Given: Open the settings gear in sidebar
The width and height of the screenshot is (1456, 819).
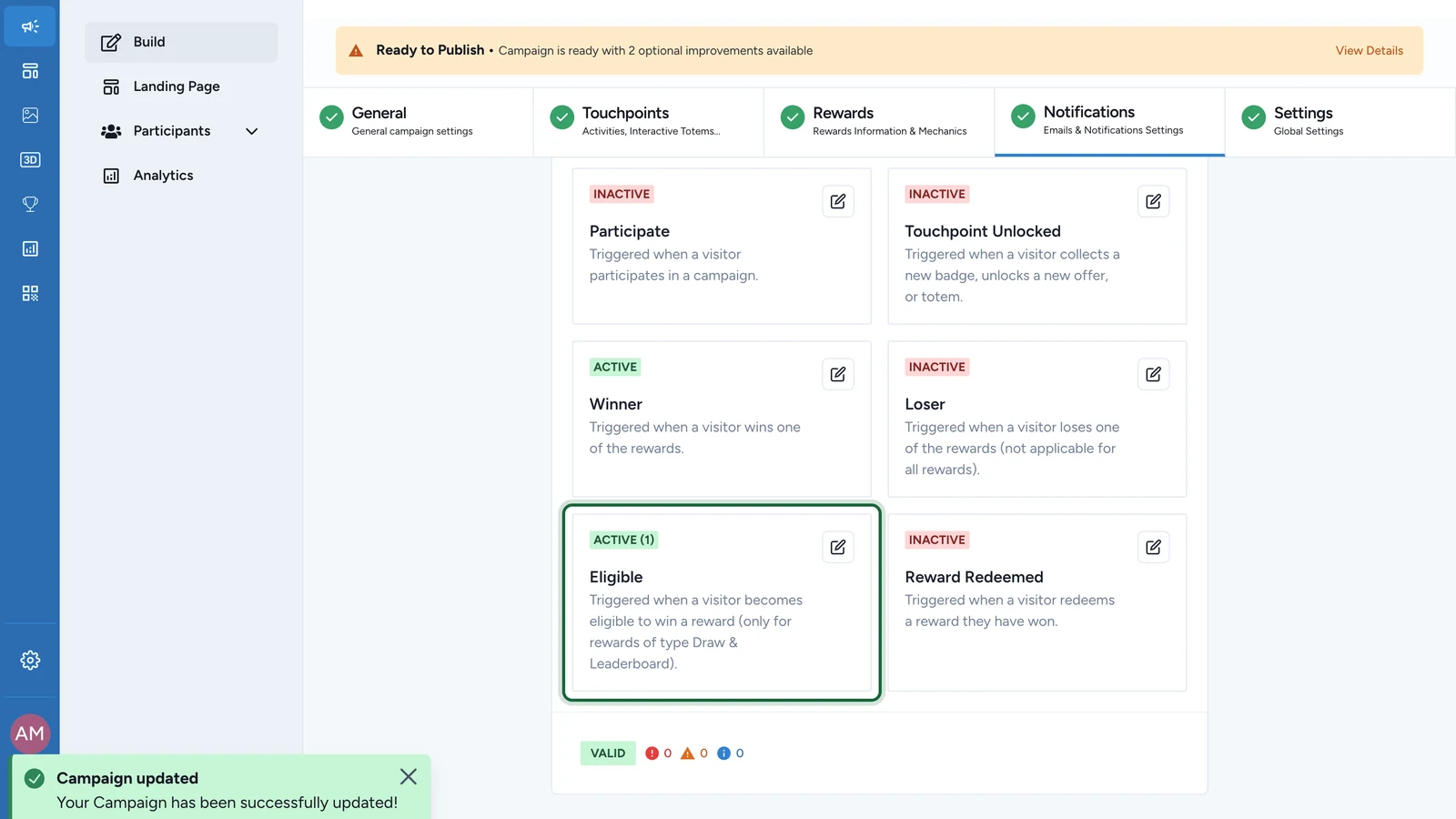Looking at the screenshot, I should point(30,660).
